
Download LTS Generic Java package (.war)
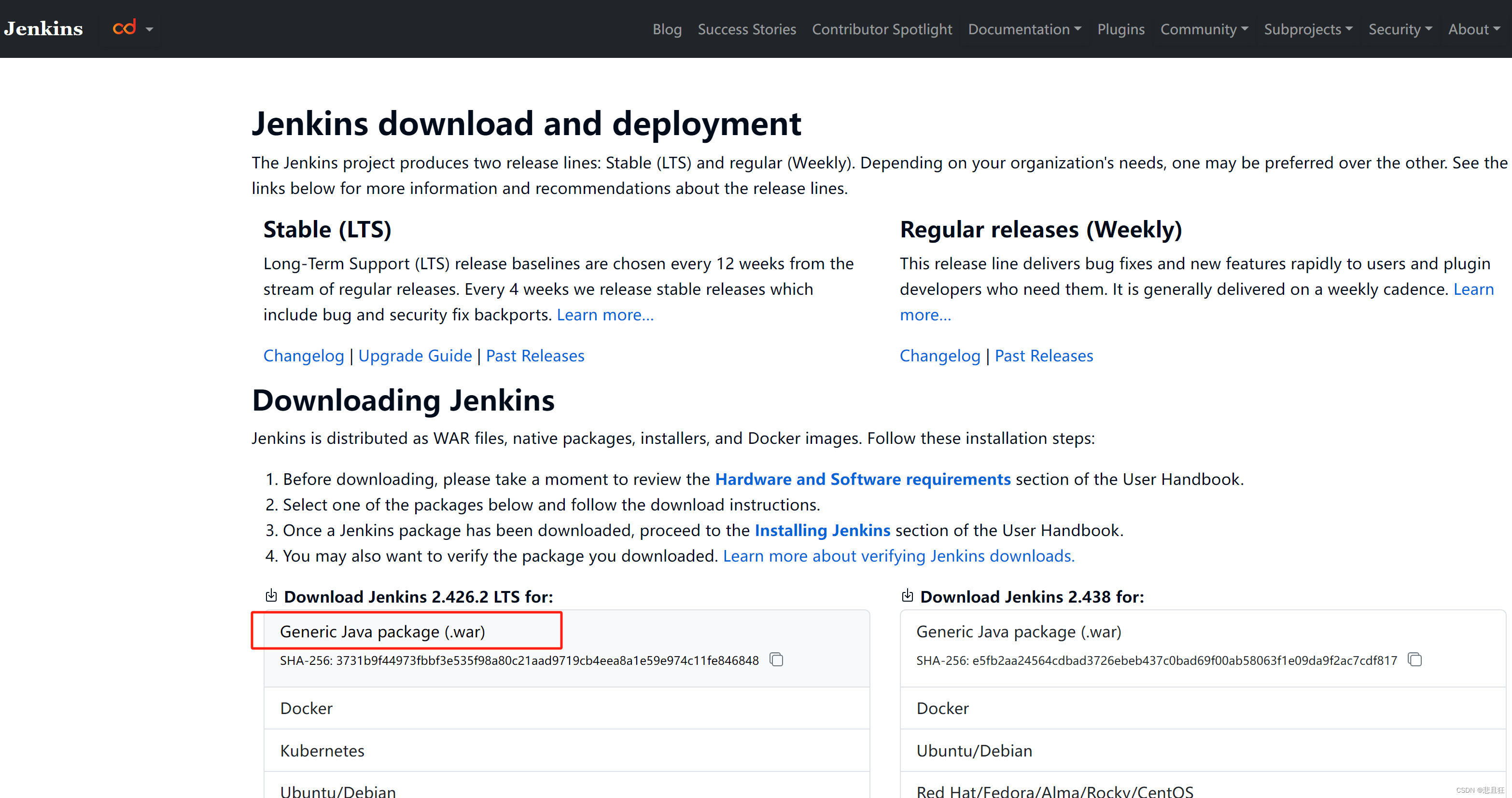coord(382,632)
